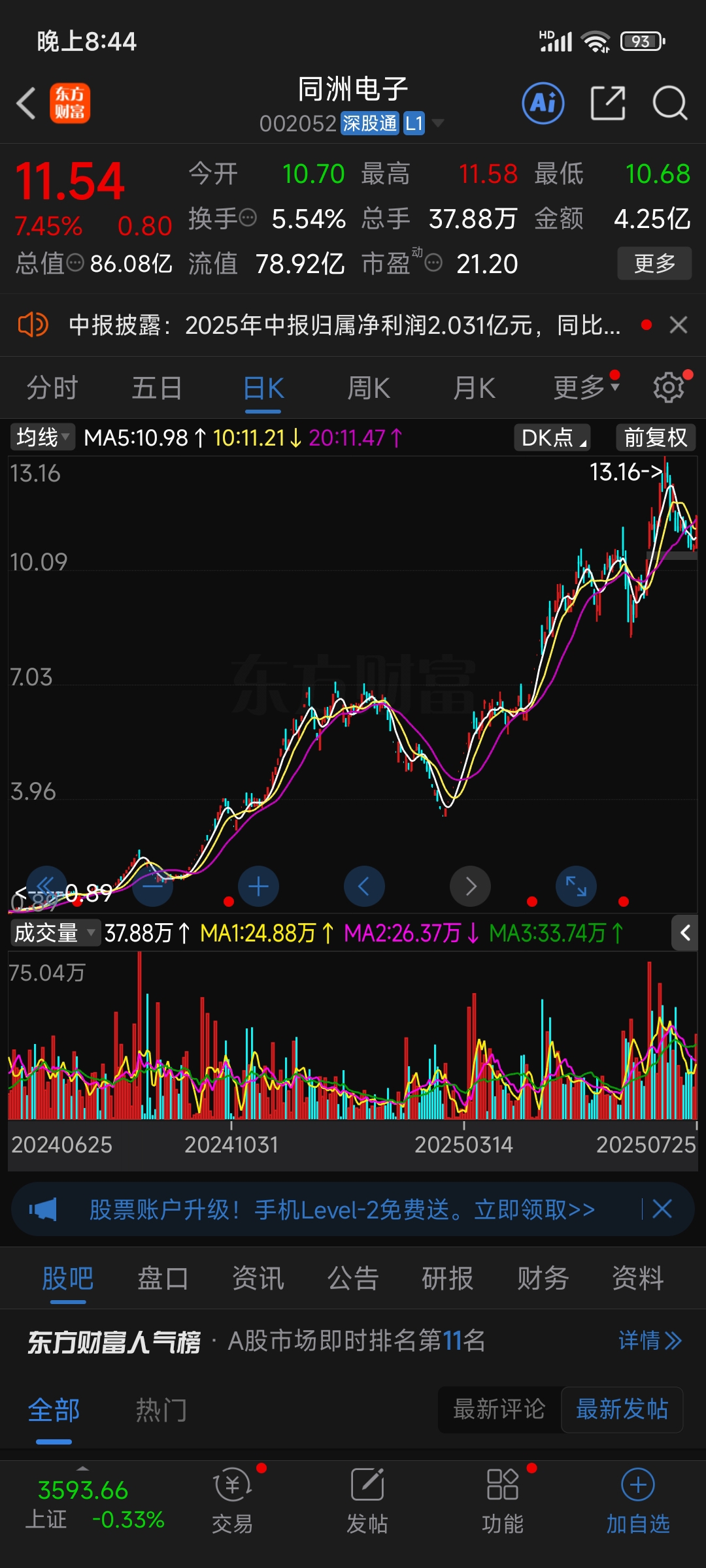This screenshot has width=706, height=1568.
Task: Collapse indicator panel with white left chevron
Action: click(x=684, y=933)
